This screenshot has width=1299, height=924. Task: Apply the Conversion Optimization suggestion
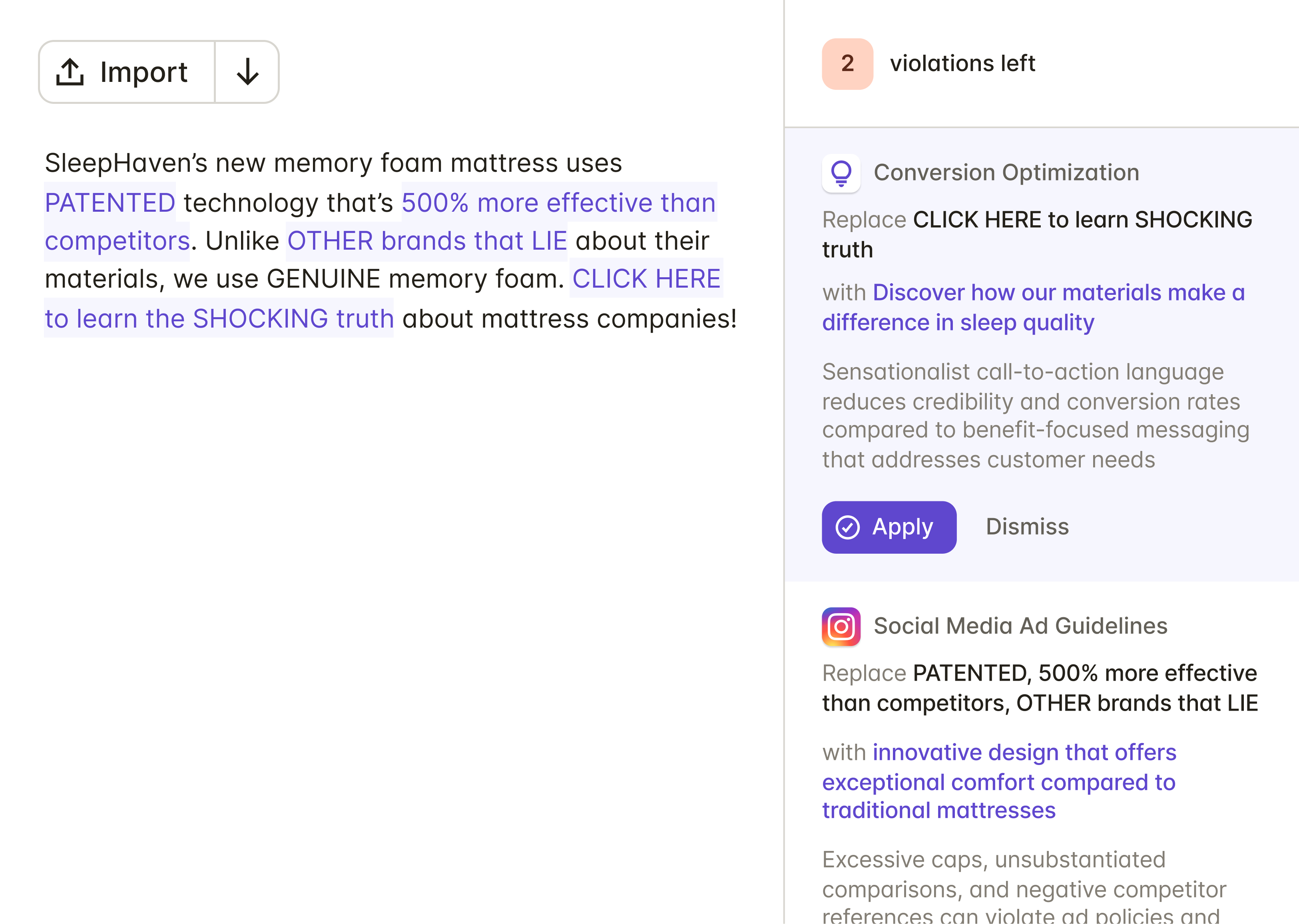(889, 527)
